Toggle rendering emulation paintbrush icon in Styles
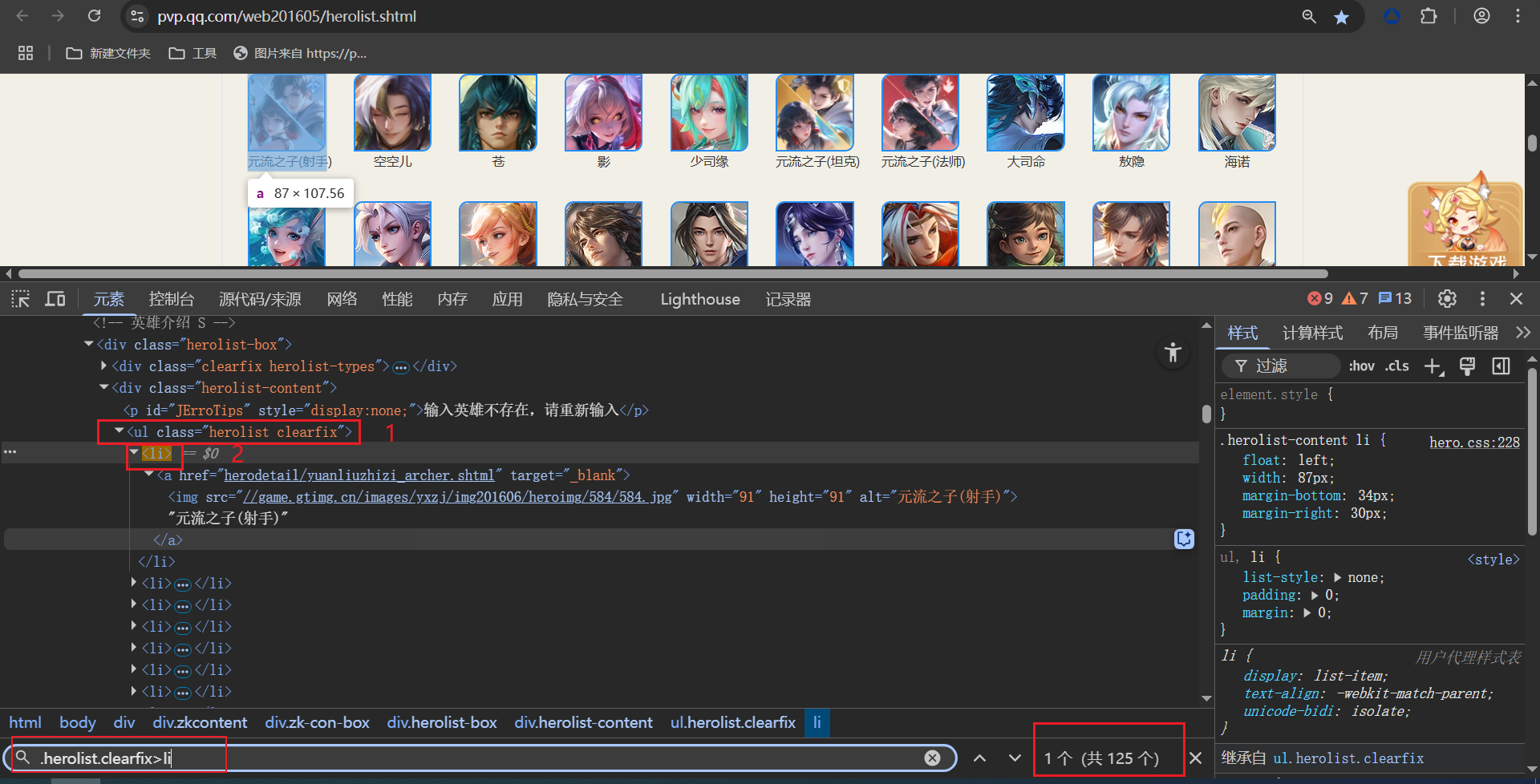1540x784 pixels. tap(1467, 366)
